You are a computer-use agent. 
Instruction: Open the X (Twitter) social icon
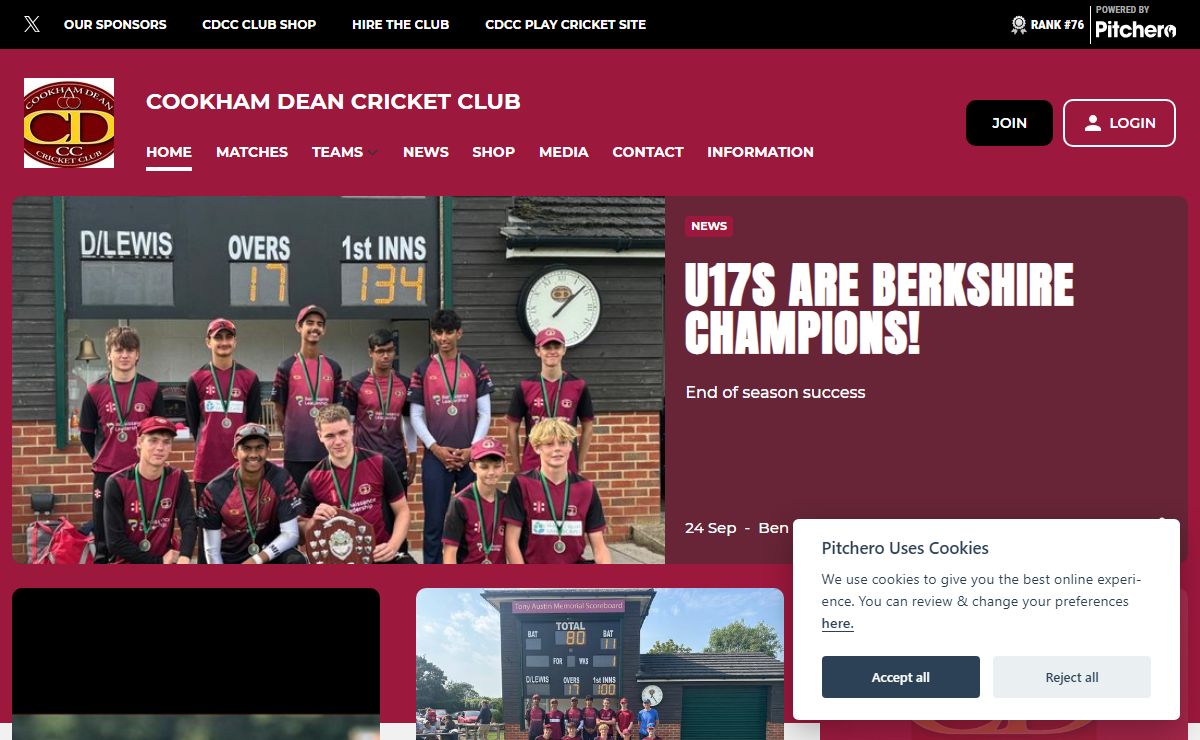click(x=32, y=24)
